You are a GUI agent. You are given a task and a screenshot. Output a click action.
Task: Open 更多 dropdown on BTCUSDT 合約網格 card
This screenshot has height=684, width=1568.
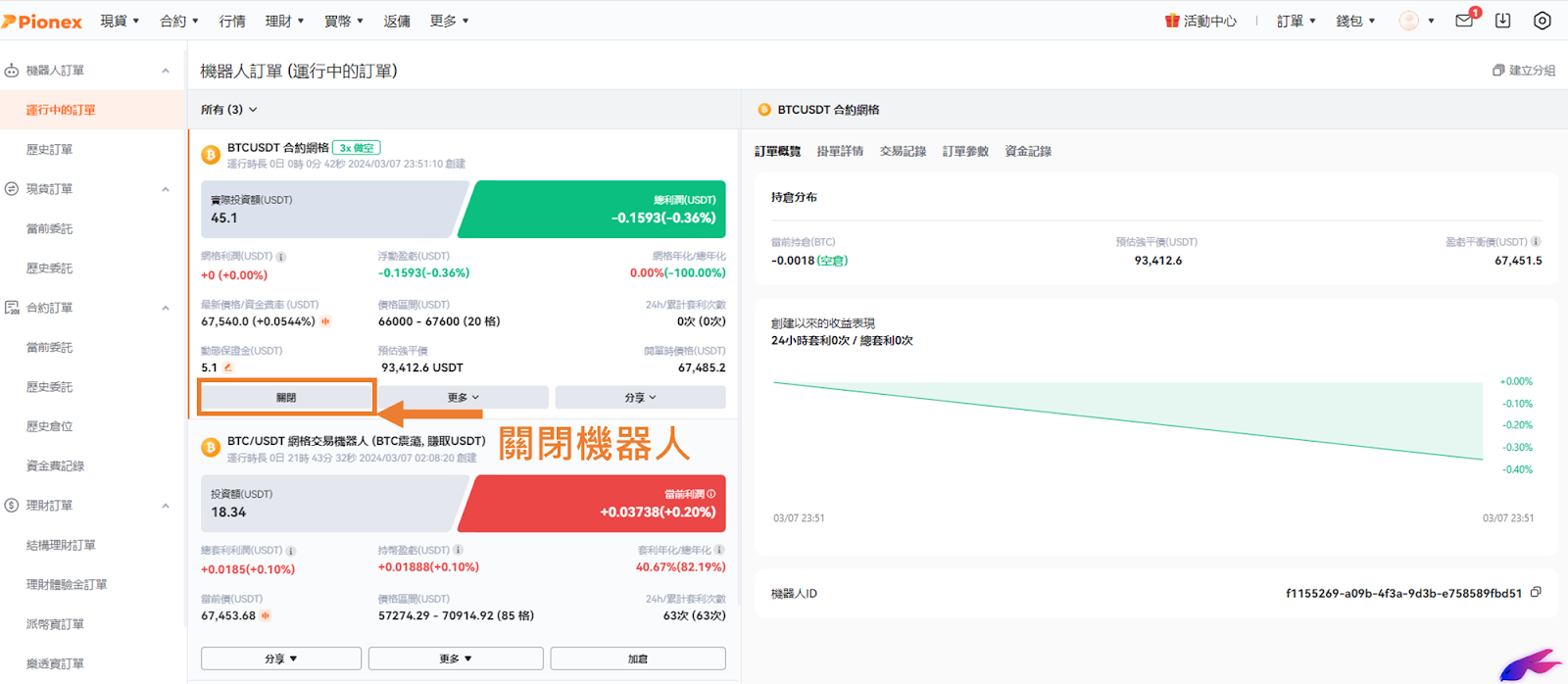click(x=463, y=397)
